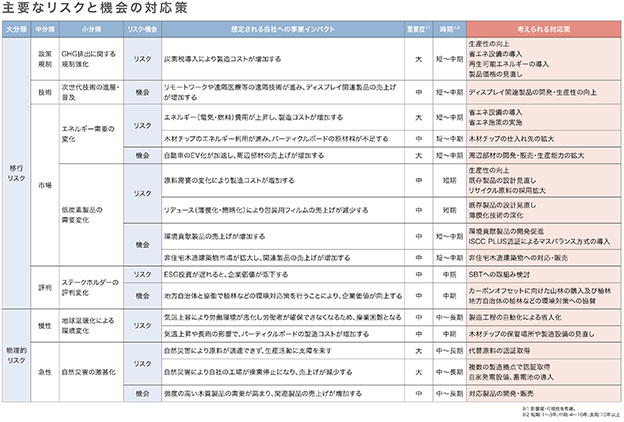
Task: Select the 重要度 column header
Action: [419, 29]
